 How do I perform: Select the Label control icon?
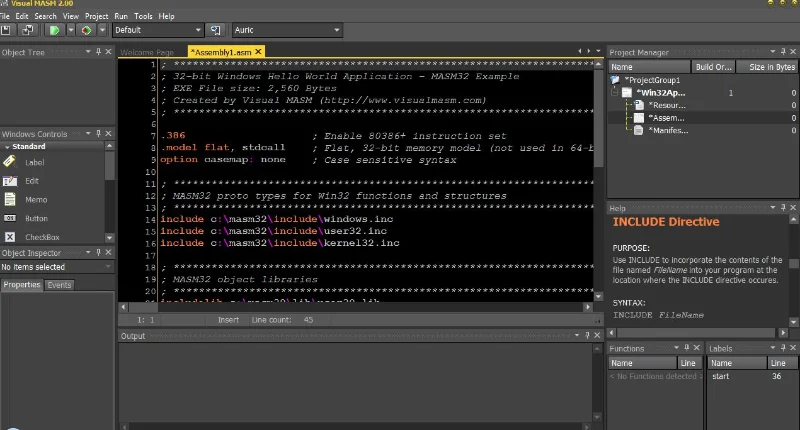(9, 162)
